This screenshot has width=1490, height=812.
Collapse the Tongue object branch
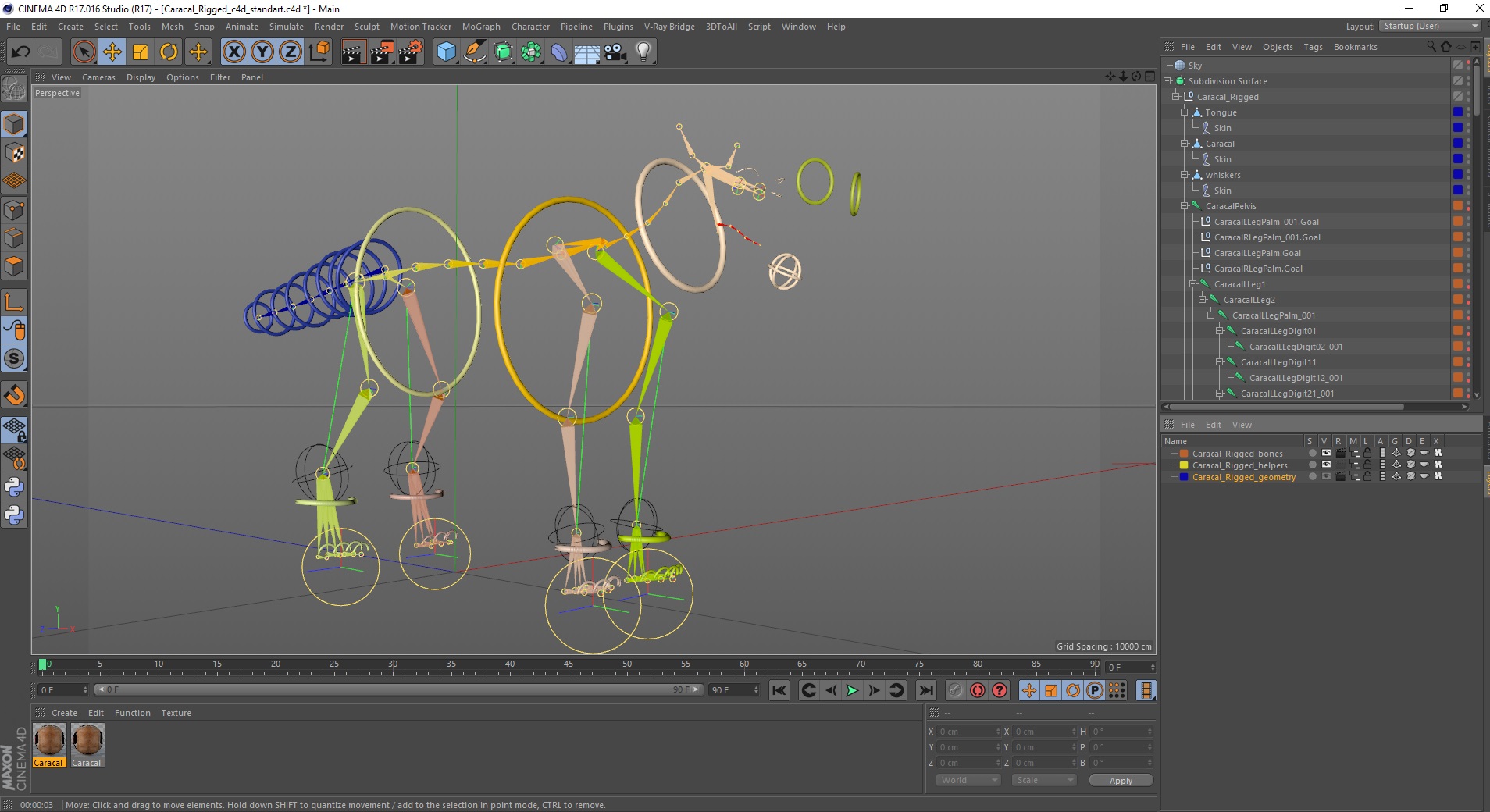[1185, 112]
